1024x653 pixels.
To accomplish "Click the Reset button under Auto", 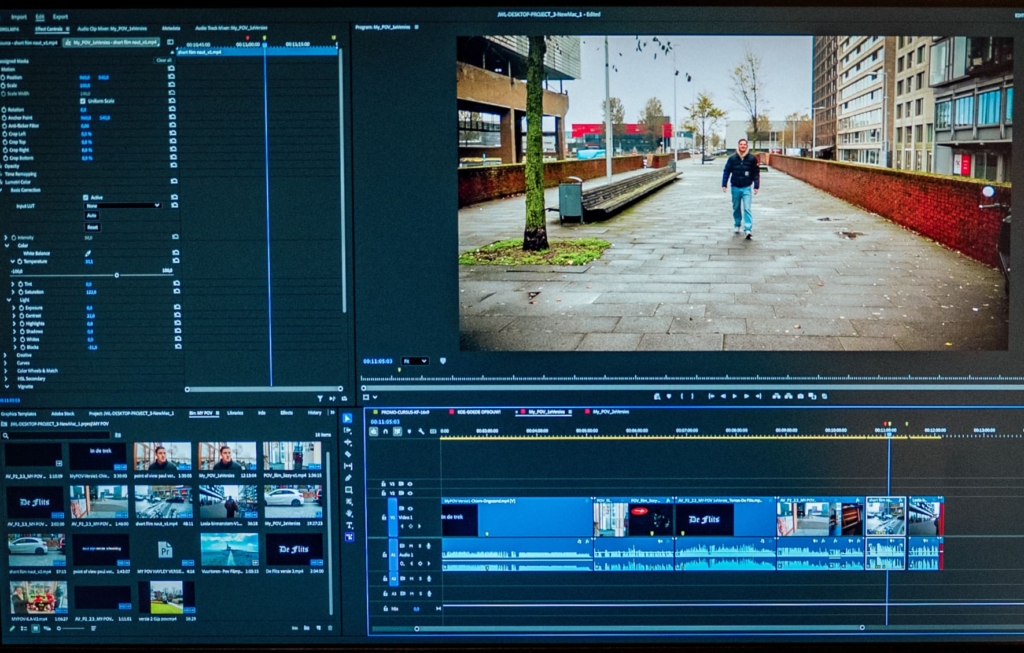I will 92,227.
